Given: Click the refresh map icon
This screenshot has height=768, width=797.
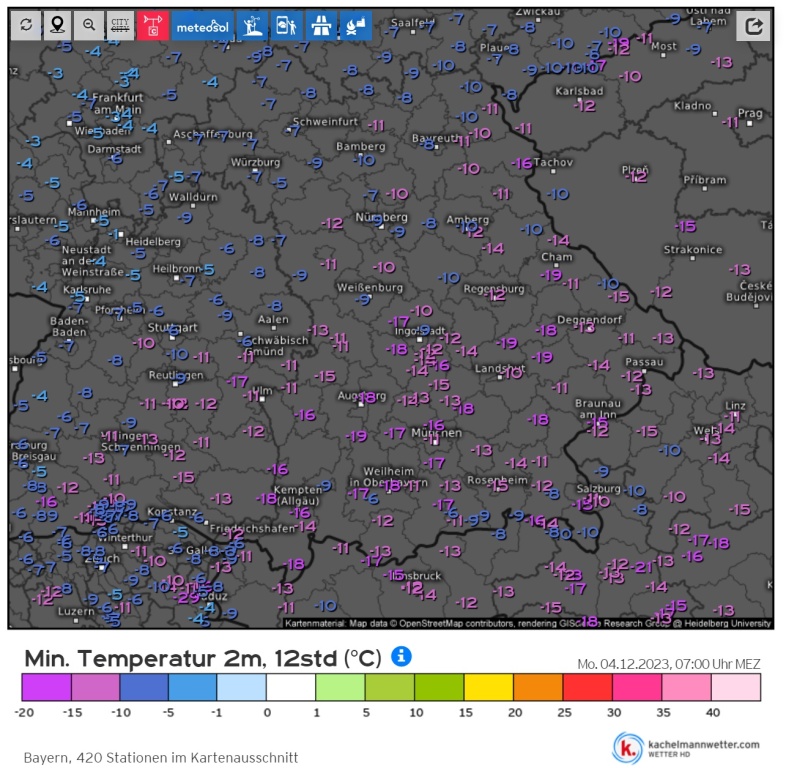Looking at the screenshot, I should coord(26,25).
